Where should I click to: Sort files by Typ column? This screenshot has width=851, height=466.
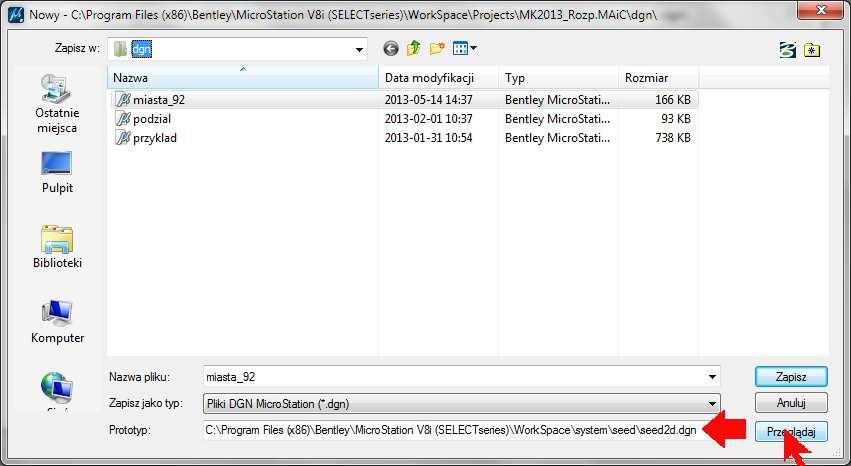click(558, 78)
